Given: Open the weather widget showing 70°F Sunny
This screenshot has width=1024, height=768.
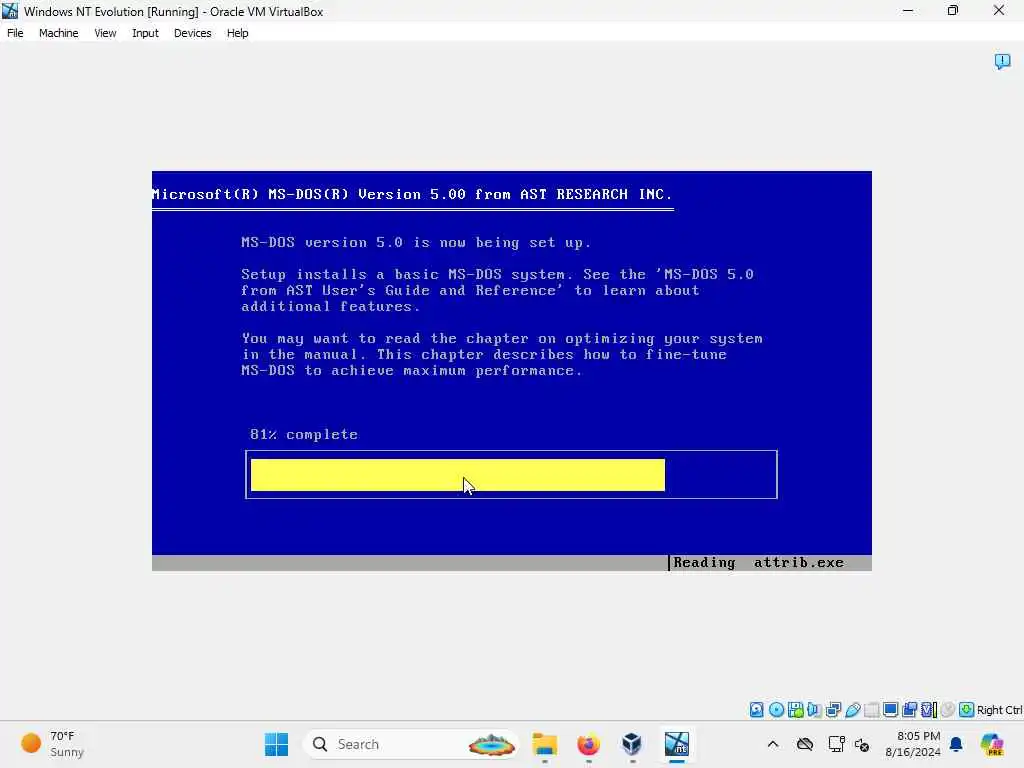Looking at the screenshot, I should pos(53,744).
